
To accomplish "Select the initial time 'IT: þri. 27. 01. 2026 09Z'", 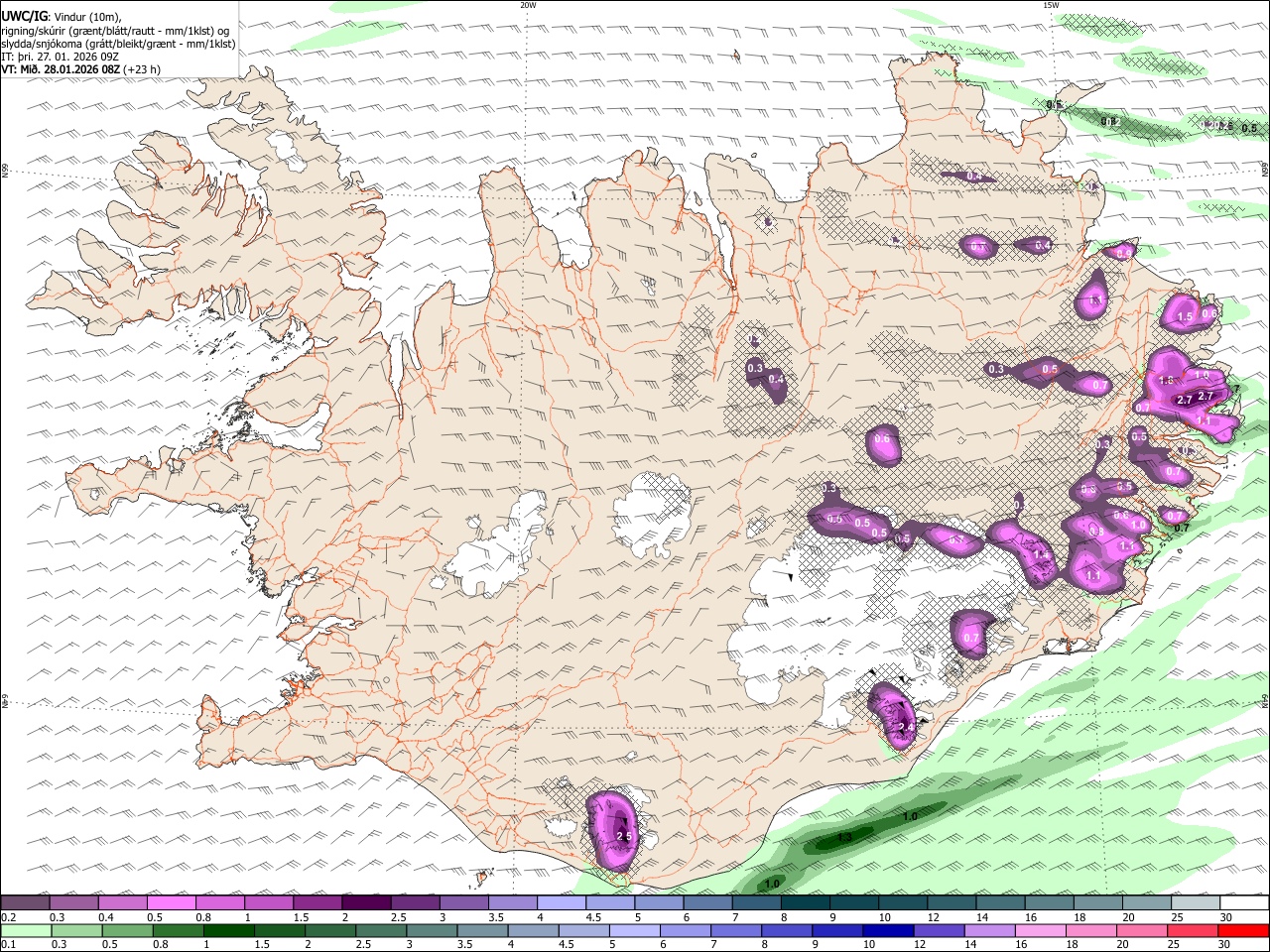I will click(61, 57).
